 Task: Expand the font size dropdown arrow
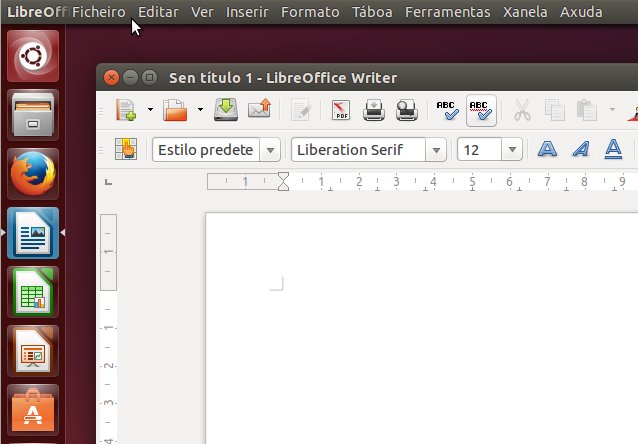click(x=512, y=149)
